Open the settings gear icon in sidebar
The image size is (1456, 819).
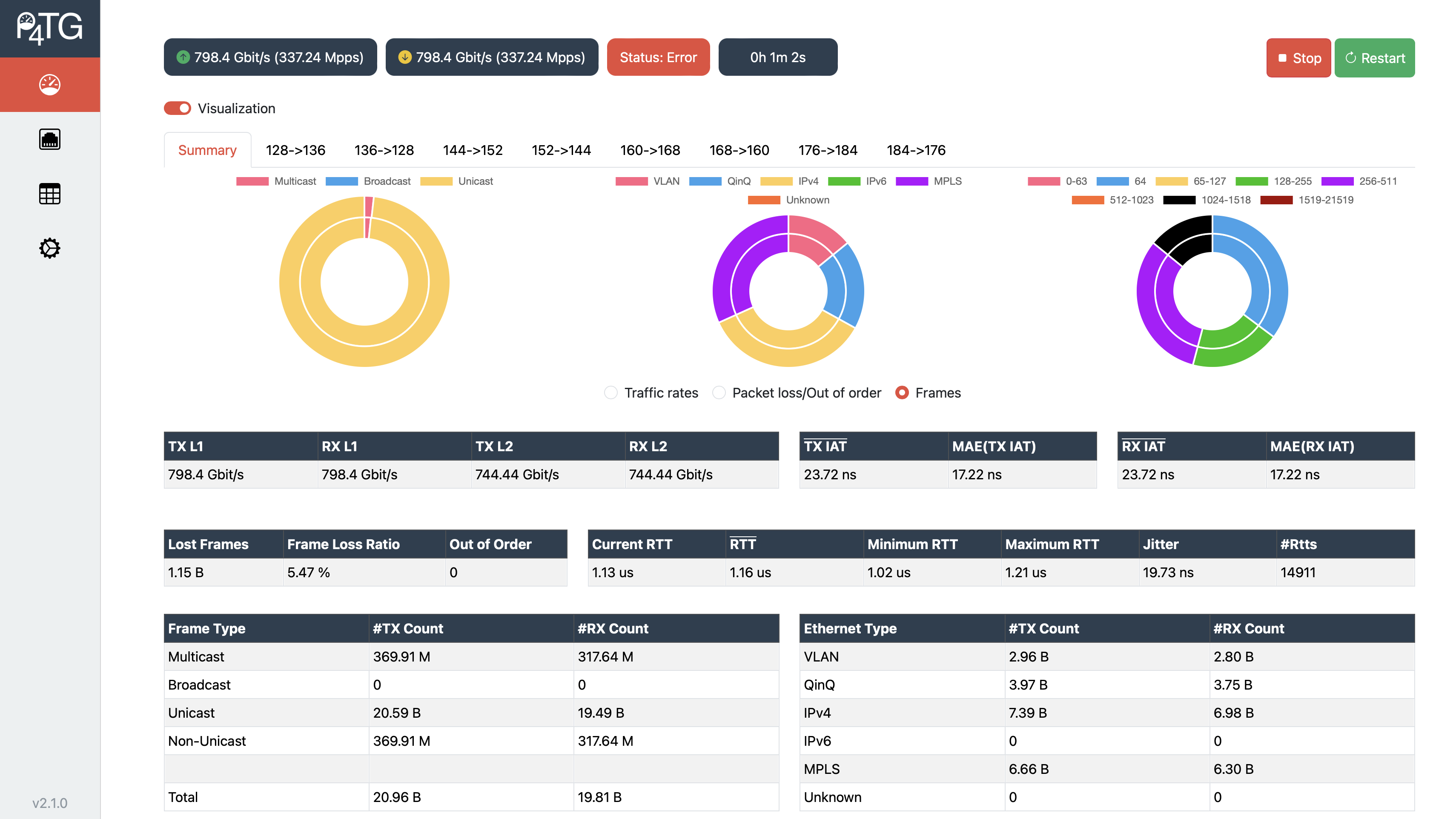point(50,248)
